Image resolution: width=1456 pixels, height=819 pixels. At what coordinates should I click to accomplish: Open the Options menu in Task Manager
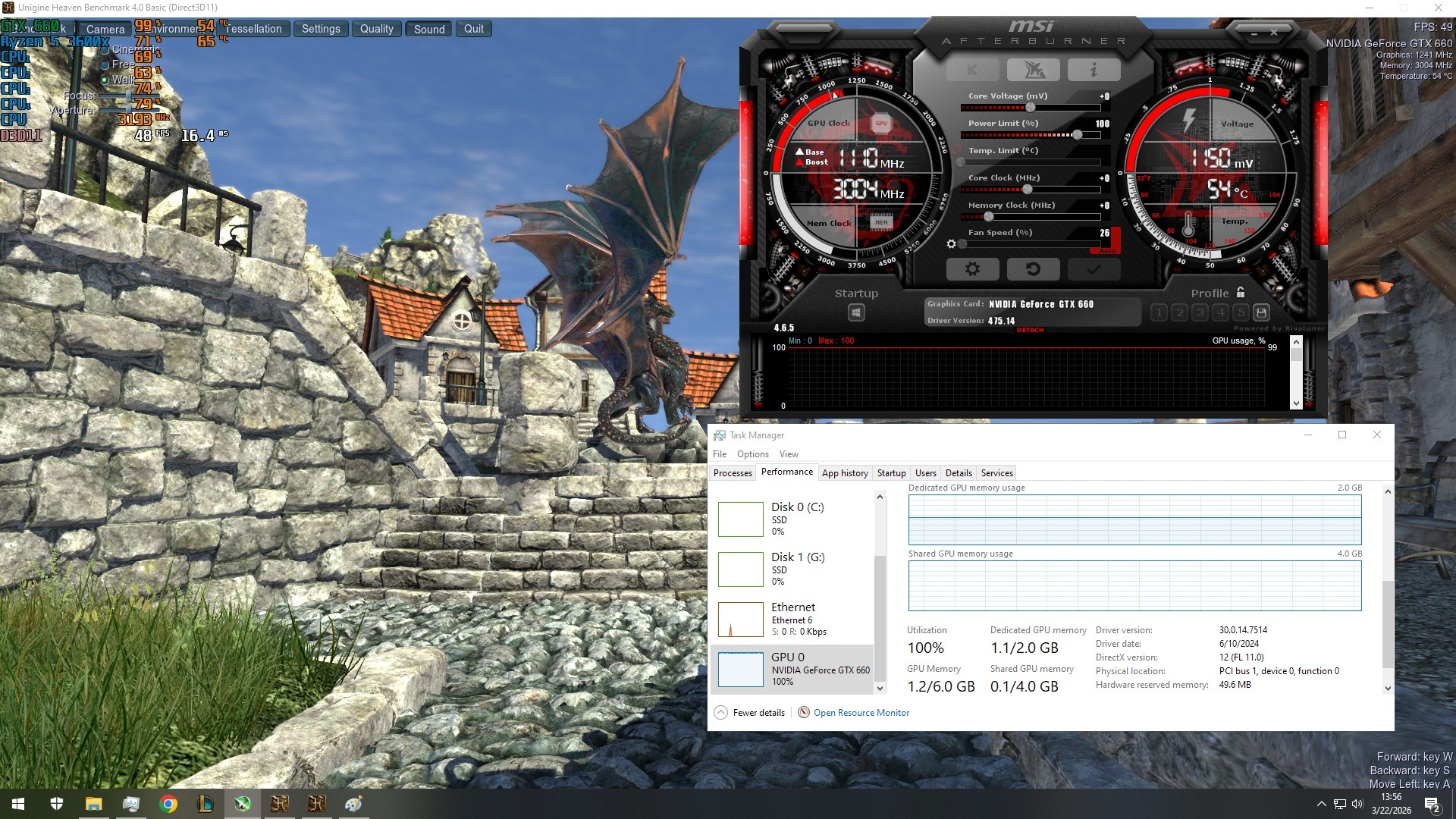[752, 454]
